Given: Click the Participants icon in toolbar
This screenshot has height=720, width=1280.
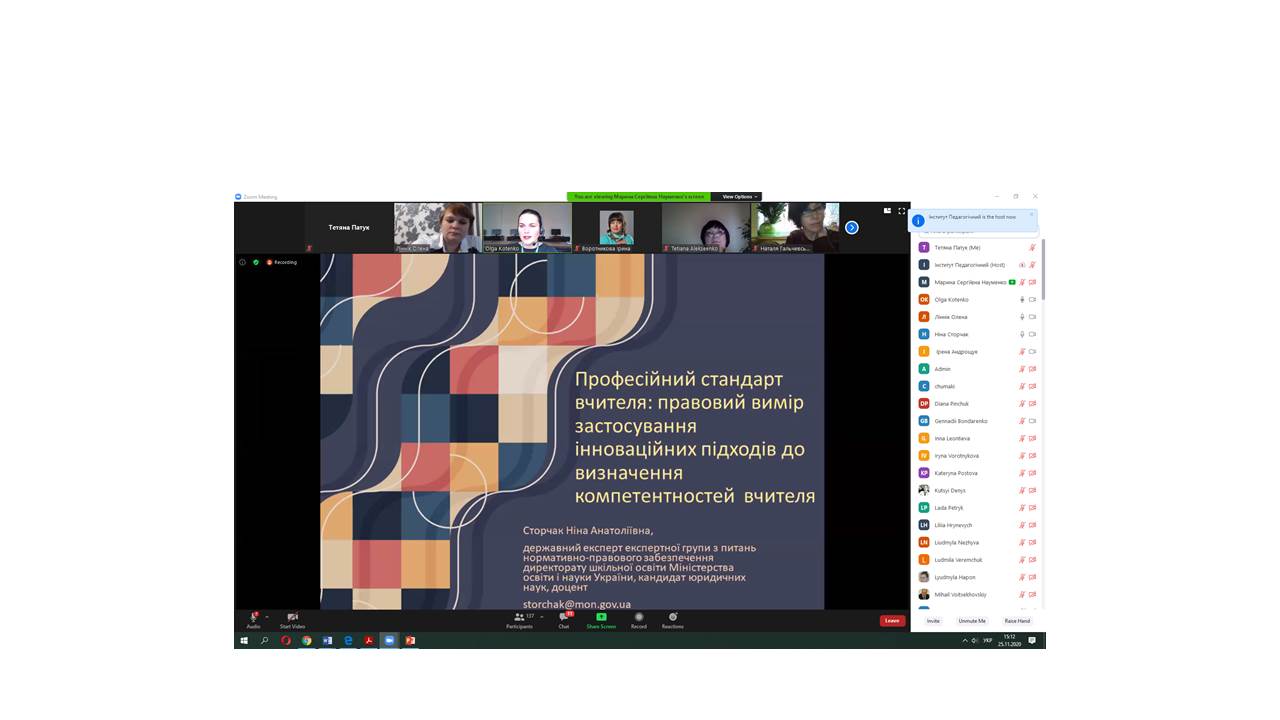Looking at the screenshot, I should [x=519, y=618].
